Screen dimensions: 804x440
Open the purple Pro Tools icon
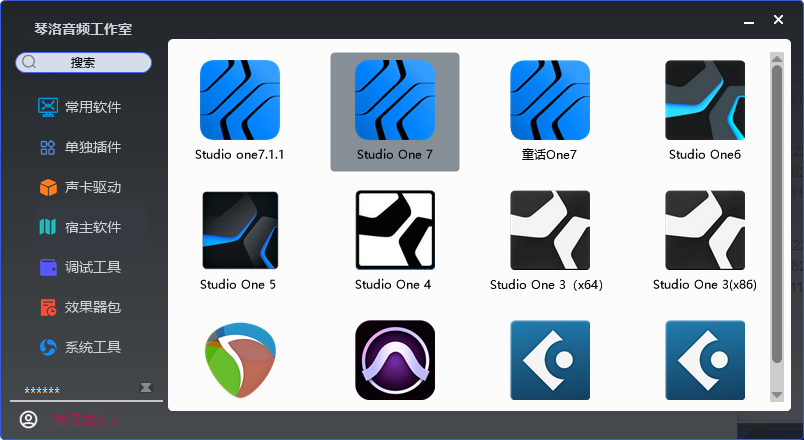395,360
